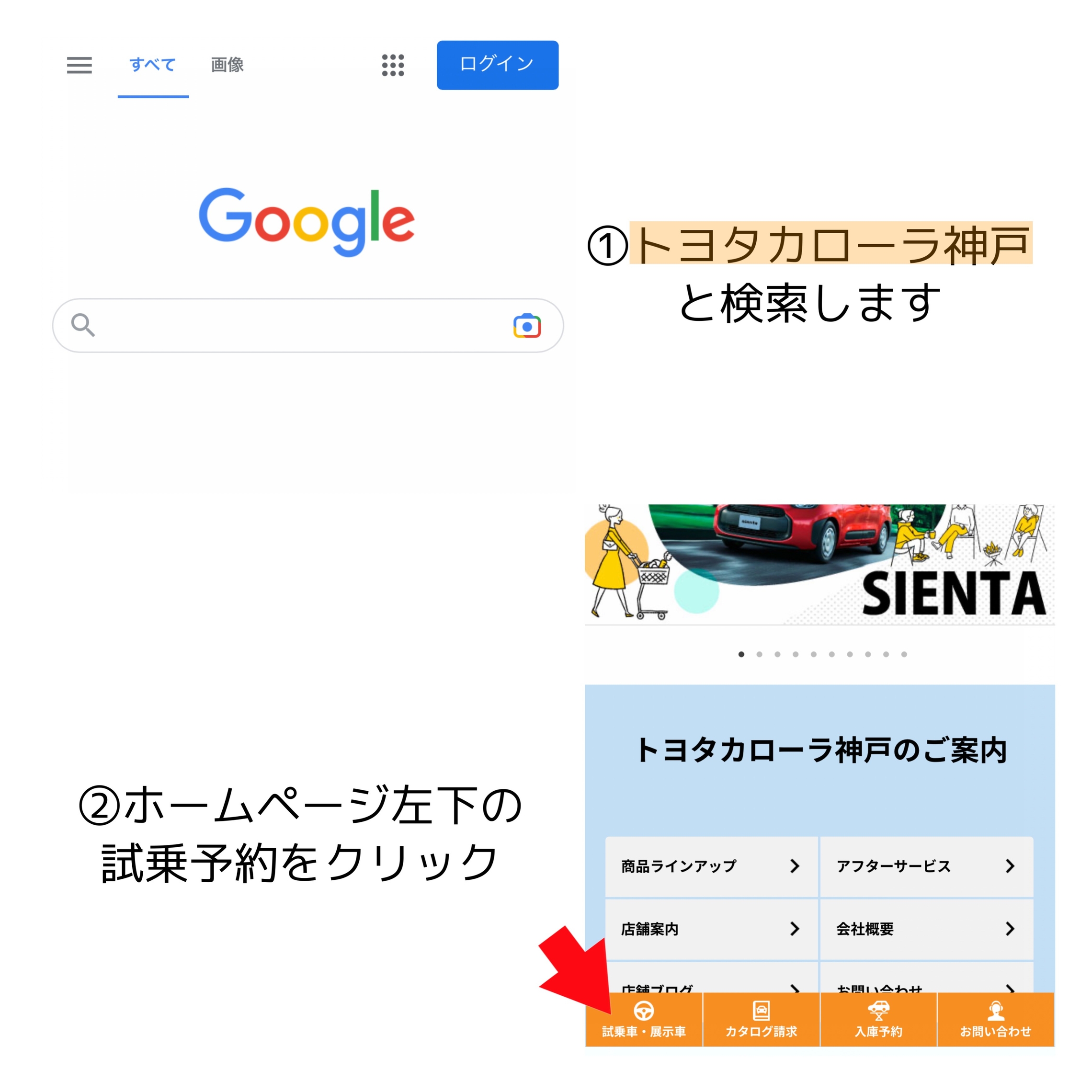Viewport: 1092px width, 1092px height.
Task: Click the camera image search icon
Action: 527,326
